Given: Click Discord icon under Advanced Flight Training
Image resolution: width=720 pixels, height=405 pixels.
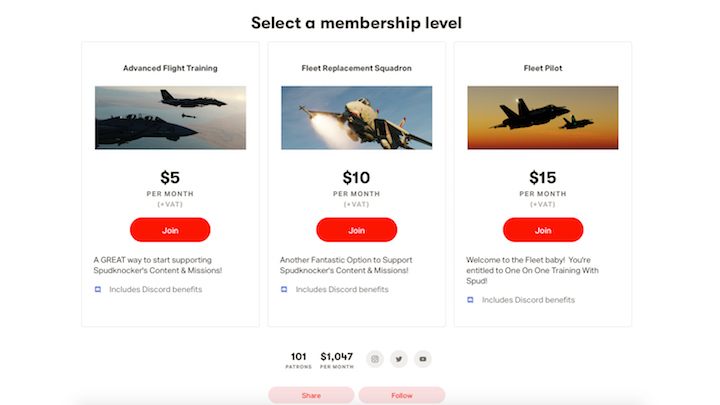Looking at the screenshot, I should [98, 289].
